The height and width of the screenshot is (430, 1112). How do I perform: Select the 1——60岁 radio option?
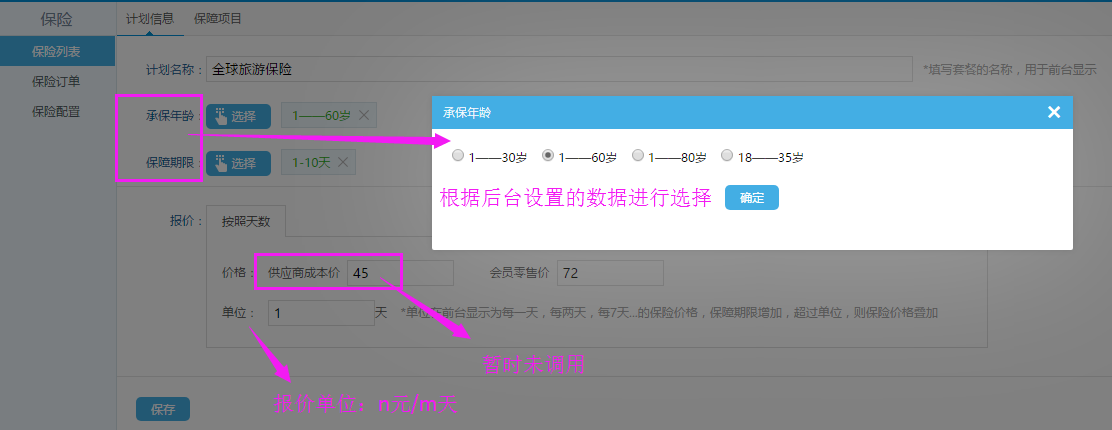pyautogui.click(x=547, y=156)
